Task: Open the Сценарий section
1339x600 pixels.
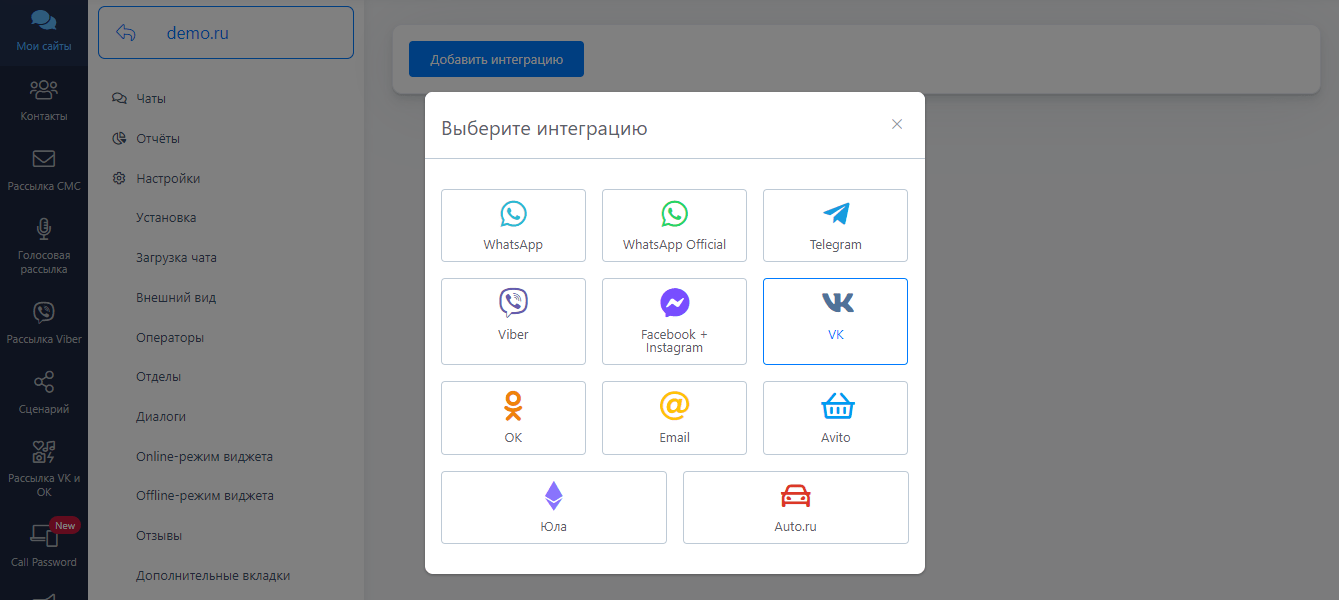Action: 44,394
